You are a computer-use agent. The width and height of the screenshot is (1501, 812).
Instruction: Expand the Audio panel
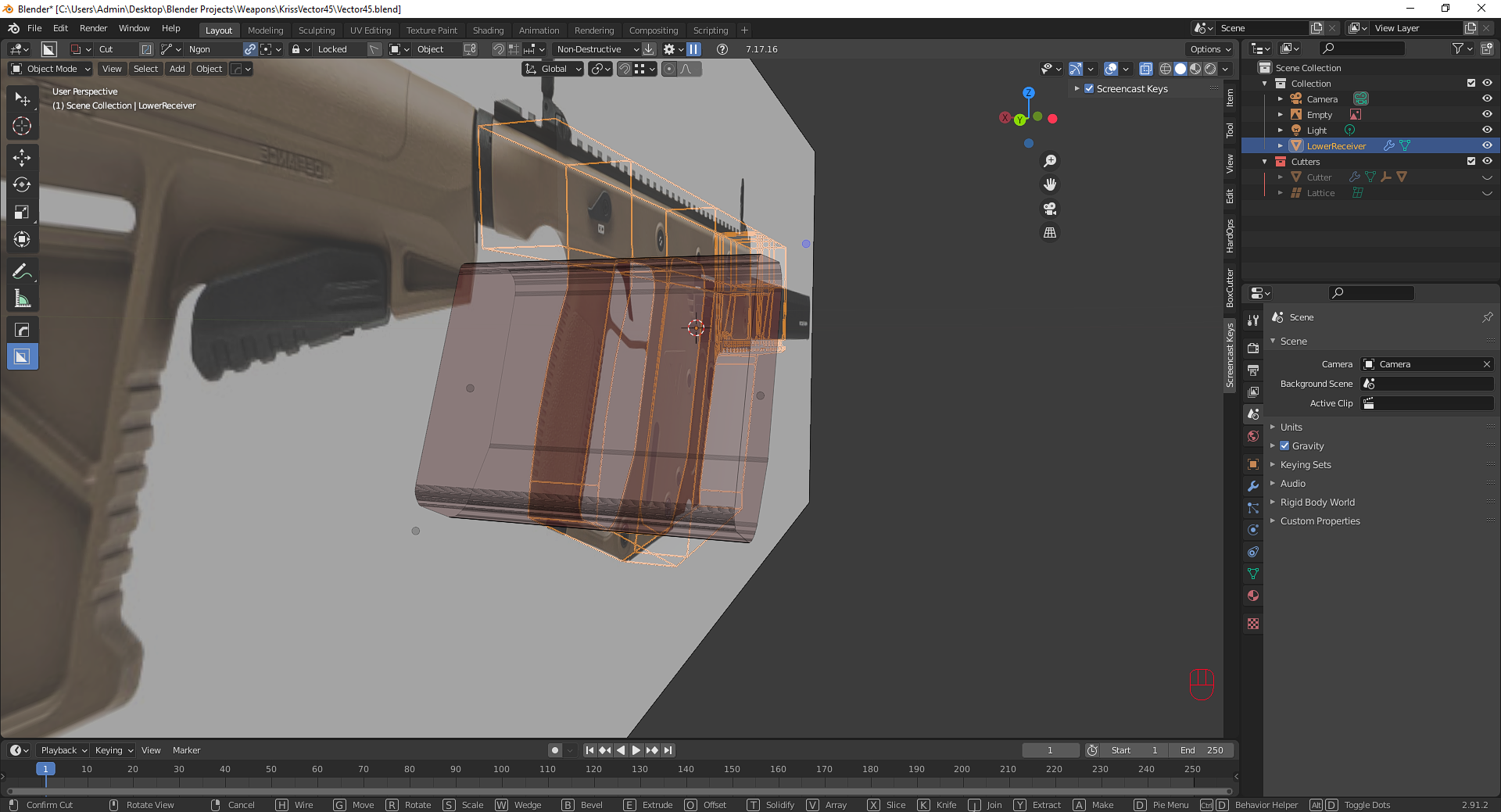(1293, 484)
